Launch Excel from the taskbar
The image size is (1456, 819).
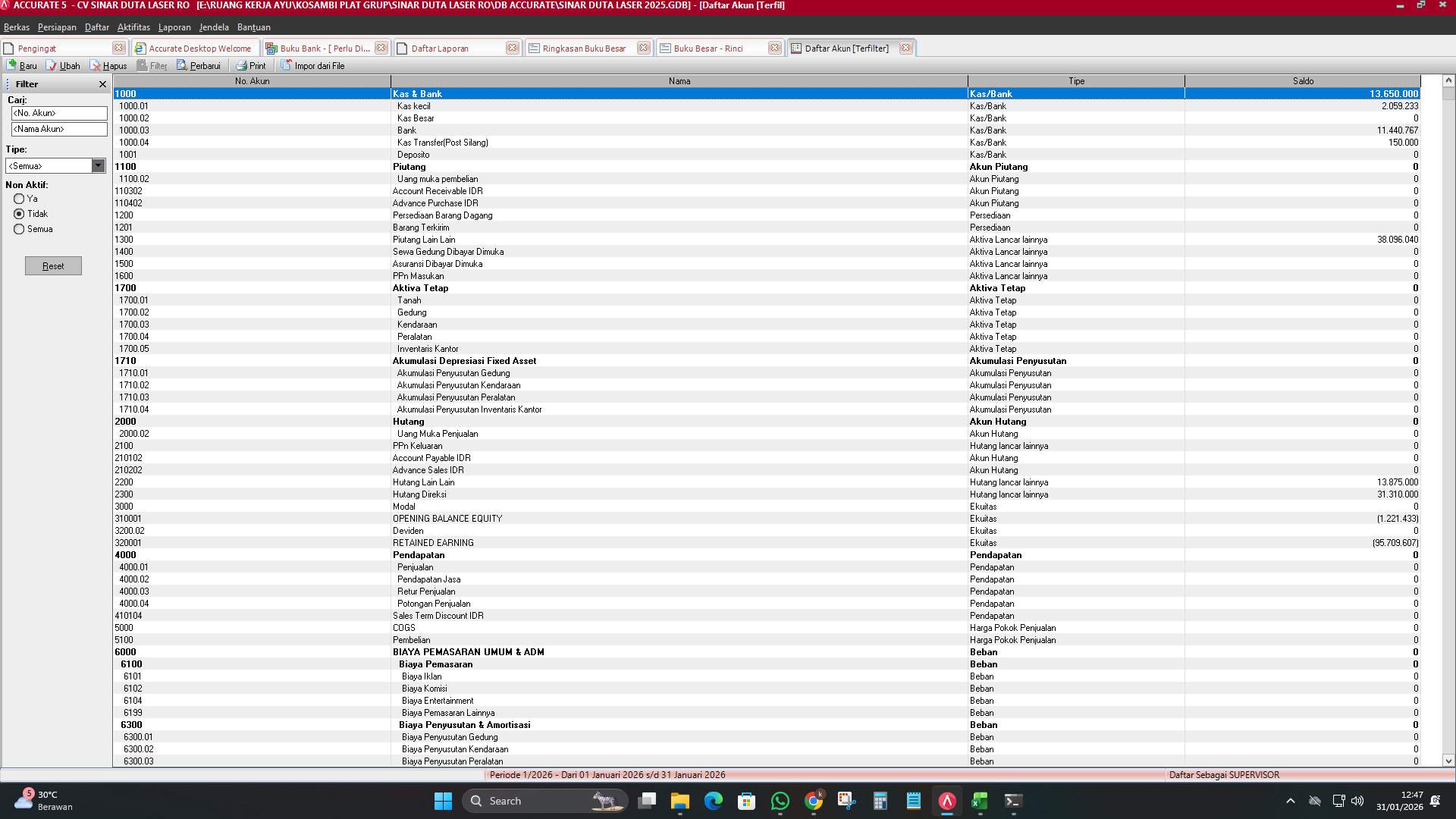pos(979,801)
